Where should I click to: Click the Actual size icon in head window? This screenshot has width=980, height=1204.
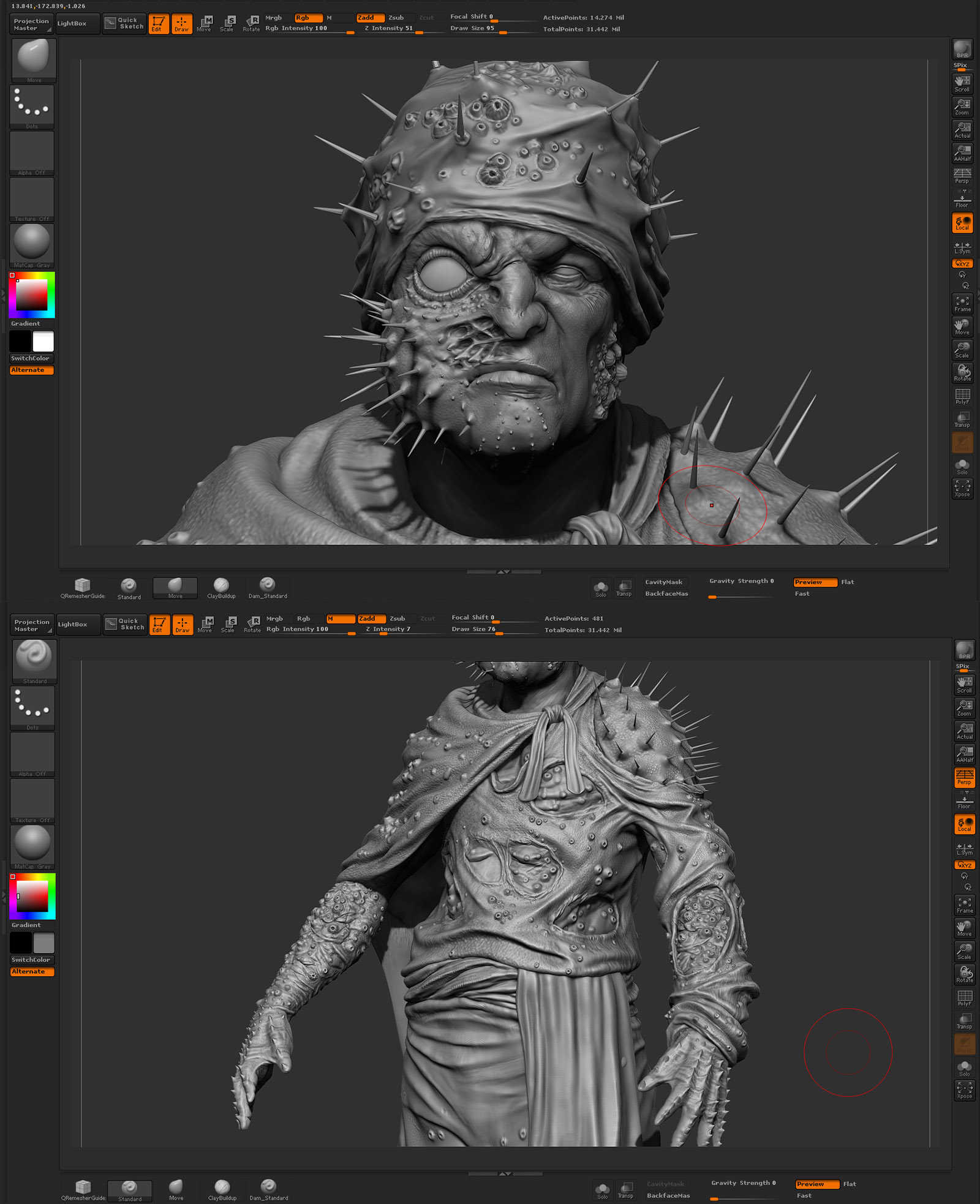pos(962,130)
